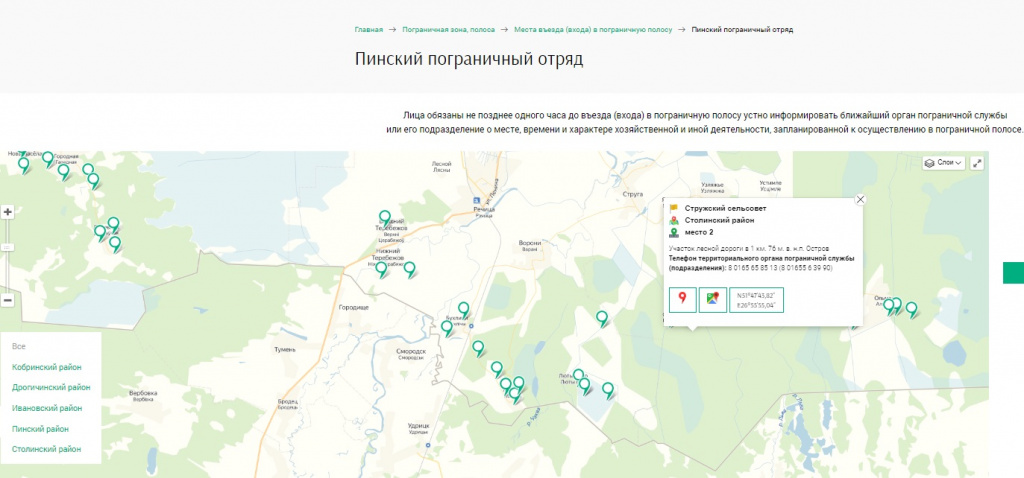Click the Участок лесной дороги description text

[x=749, y=249]
